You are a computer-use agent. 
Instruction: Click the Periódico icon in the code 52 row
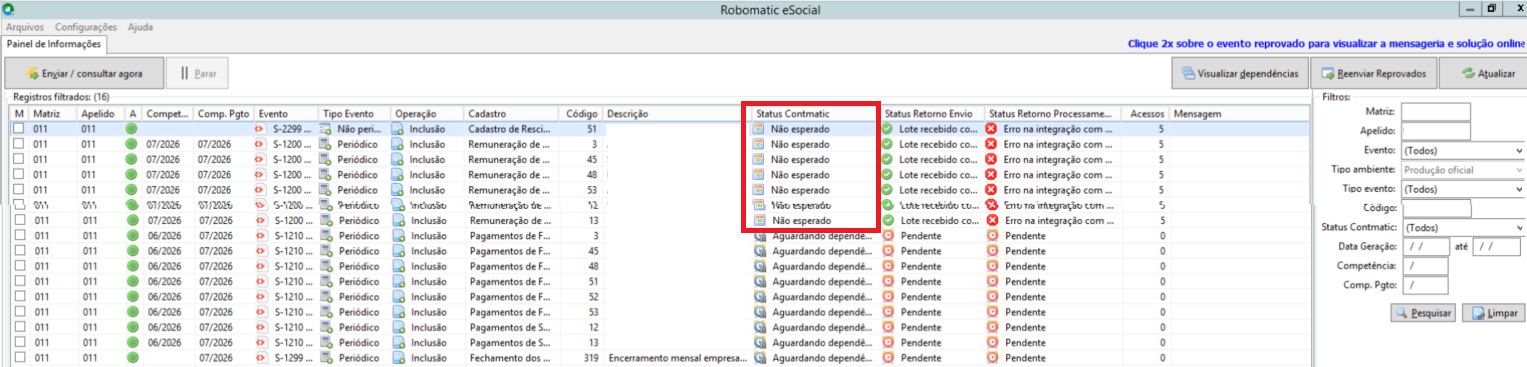tap(326, 296)
